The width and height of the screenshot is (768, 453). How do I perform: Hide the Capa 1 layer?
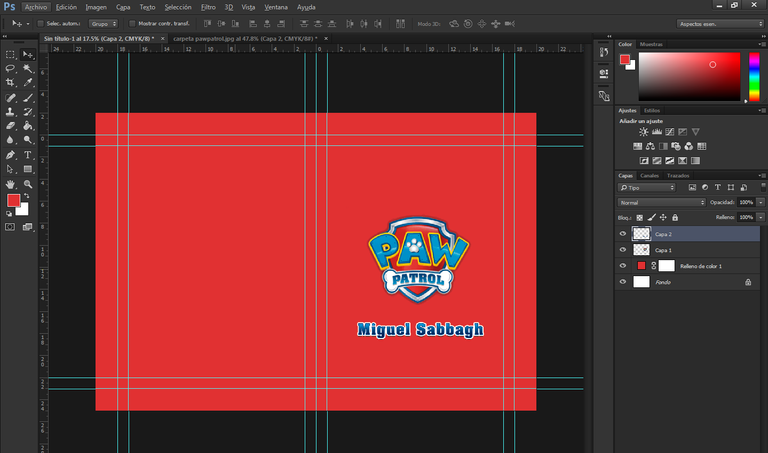pyautogui.click(x=623, y=250)
